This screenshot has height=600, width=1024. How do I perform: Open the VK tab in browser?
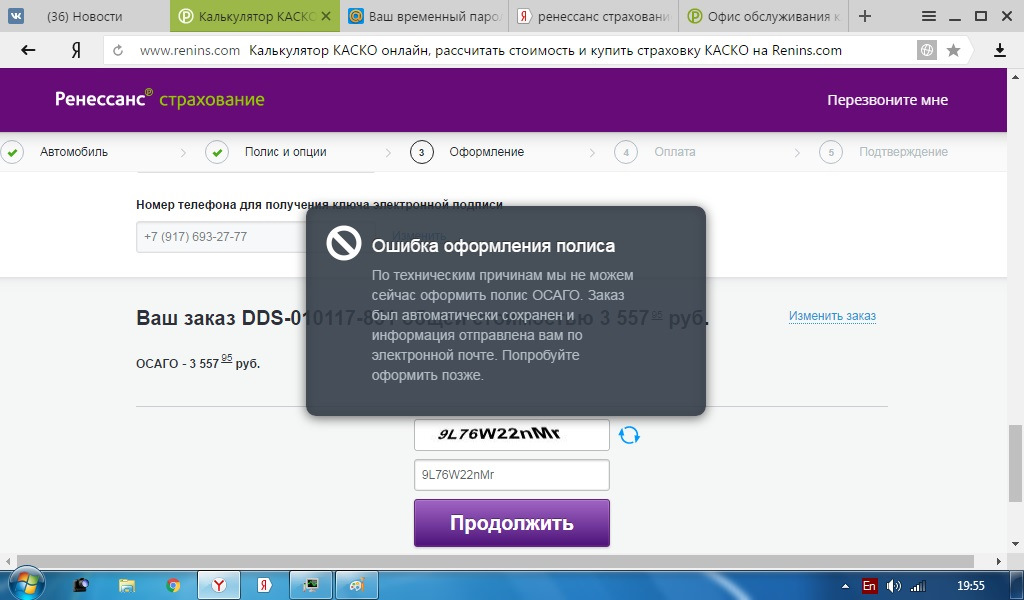(16, 16)
